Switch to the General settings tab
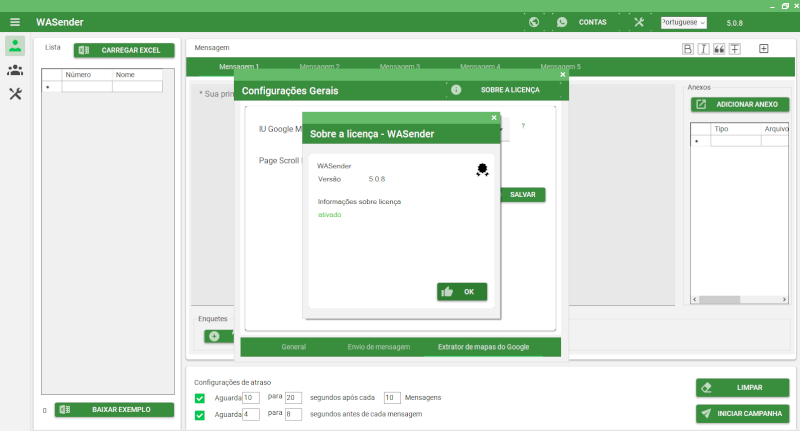The image size is (800, 431). [293, 347]
